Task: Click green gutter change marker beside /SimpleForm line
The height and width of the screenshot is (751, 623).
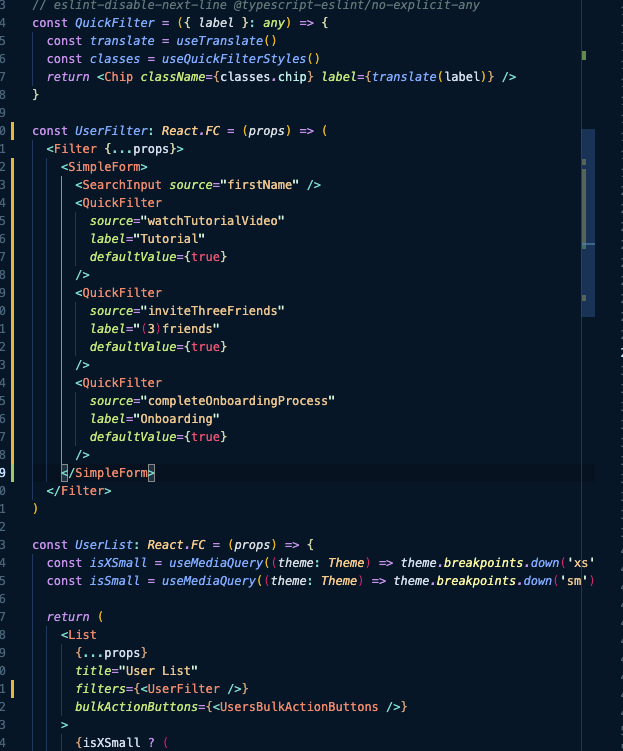Action: [x=12, y=473]
